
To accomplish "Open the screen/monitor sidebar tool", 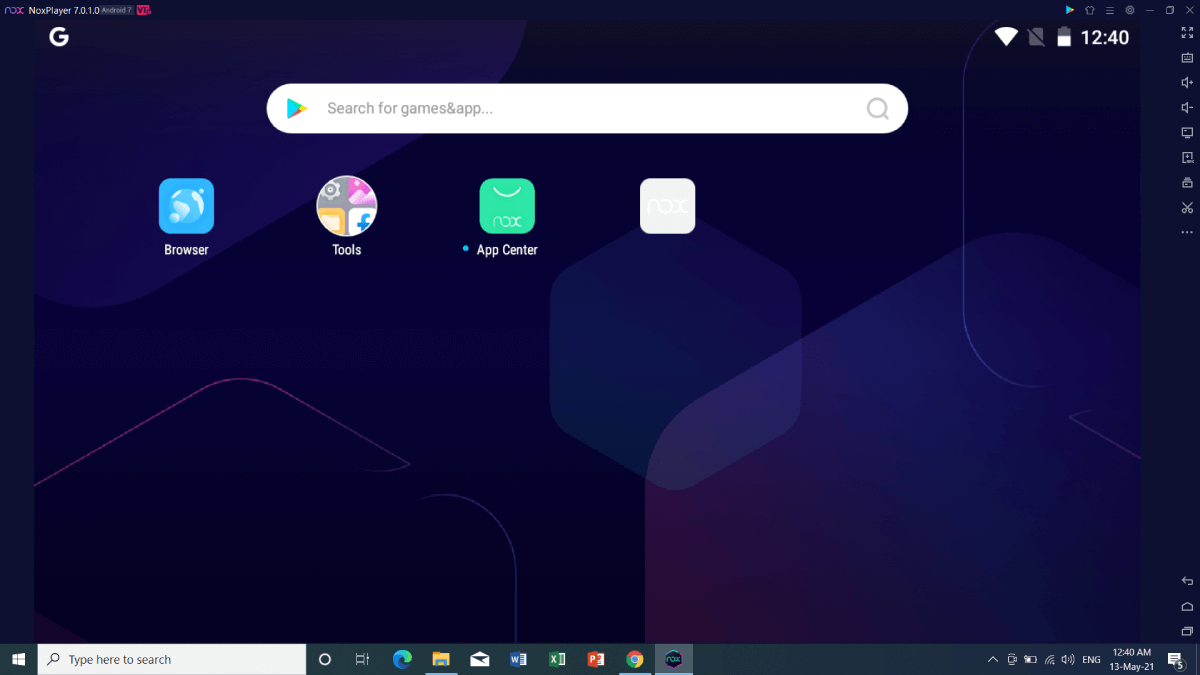I will click(1187, 133).
